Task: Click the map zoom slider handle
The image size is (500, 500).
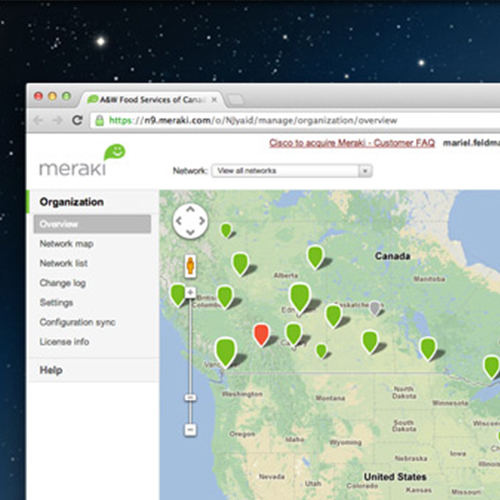Action: (x=190, y=397)
